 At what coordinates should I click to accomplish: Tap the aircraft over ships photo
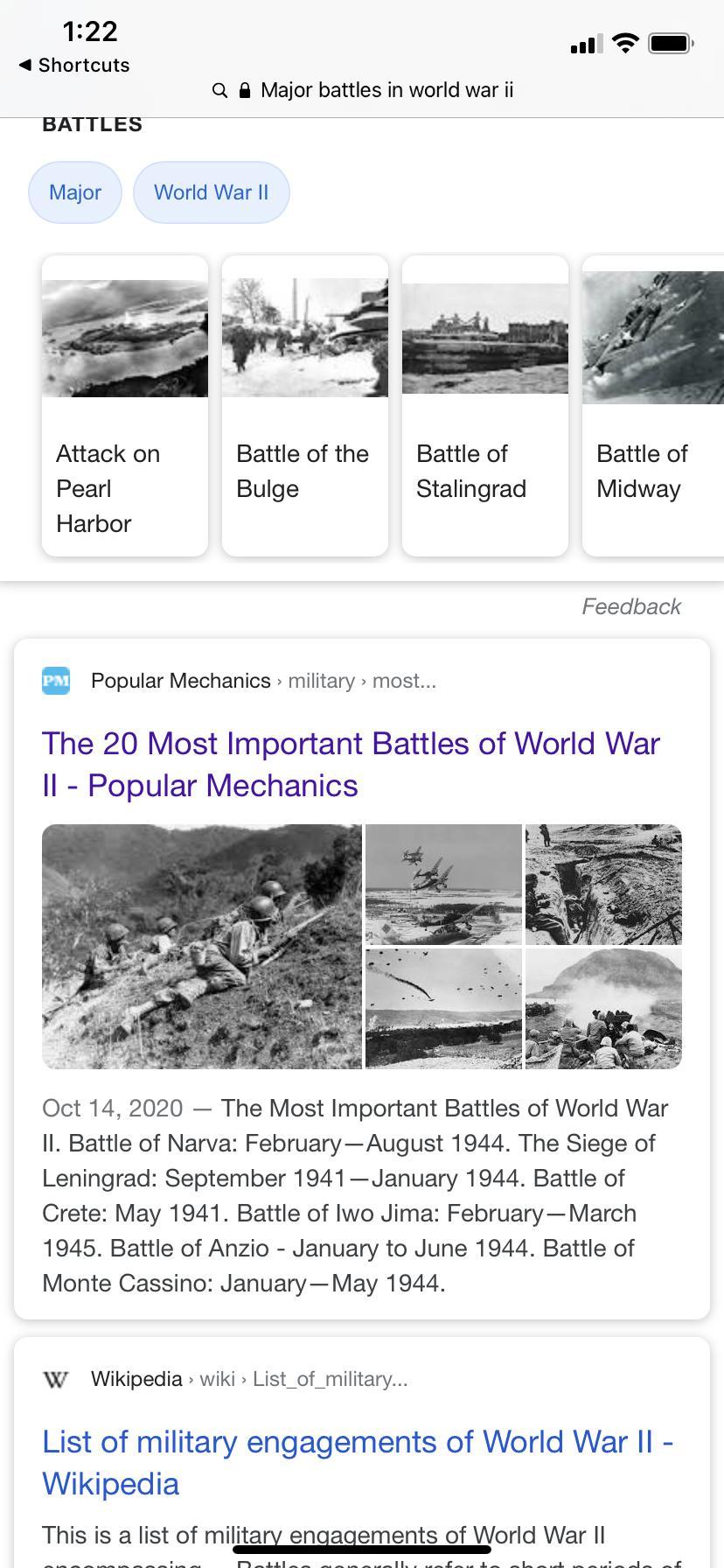[443, 884]
